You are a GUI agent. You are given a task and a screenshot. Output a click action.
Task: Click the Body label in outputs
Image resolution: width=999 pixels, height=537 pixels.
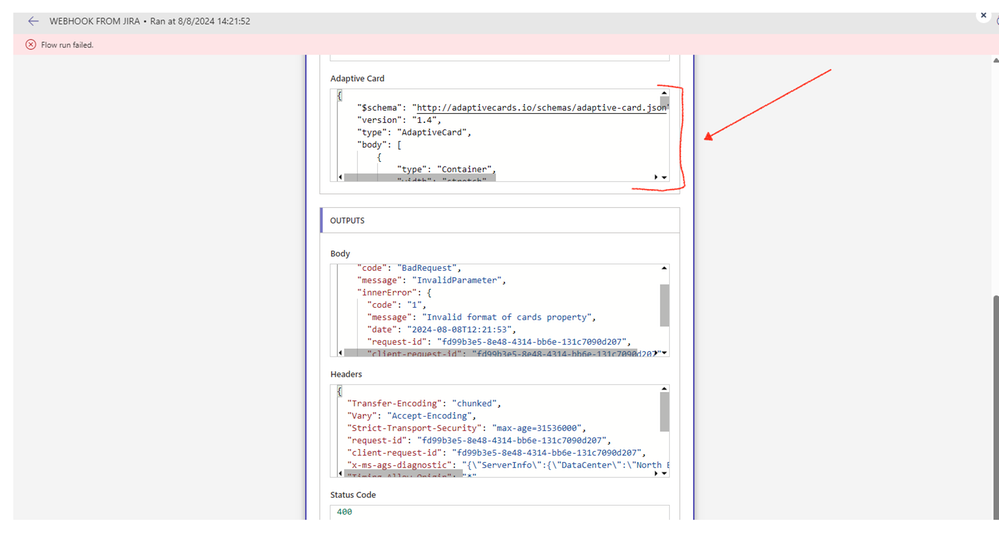[340, 254]
